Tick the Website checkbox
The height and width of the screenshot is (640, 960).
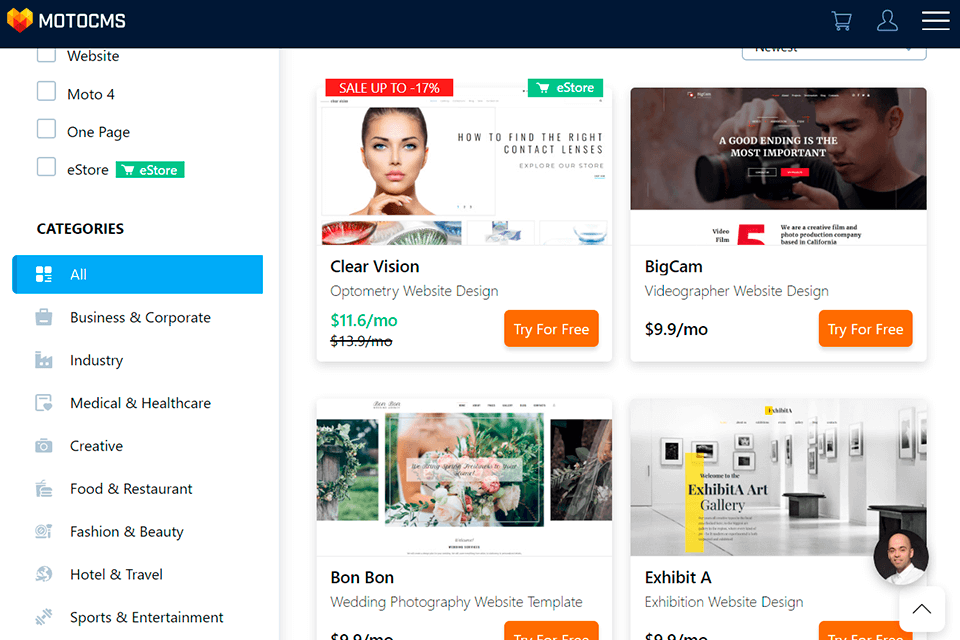pyautogui.click(x=46, y=55)
